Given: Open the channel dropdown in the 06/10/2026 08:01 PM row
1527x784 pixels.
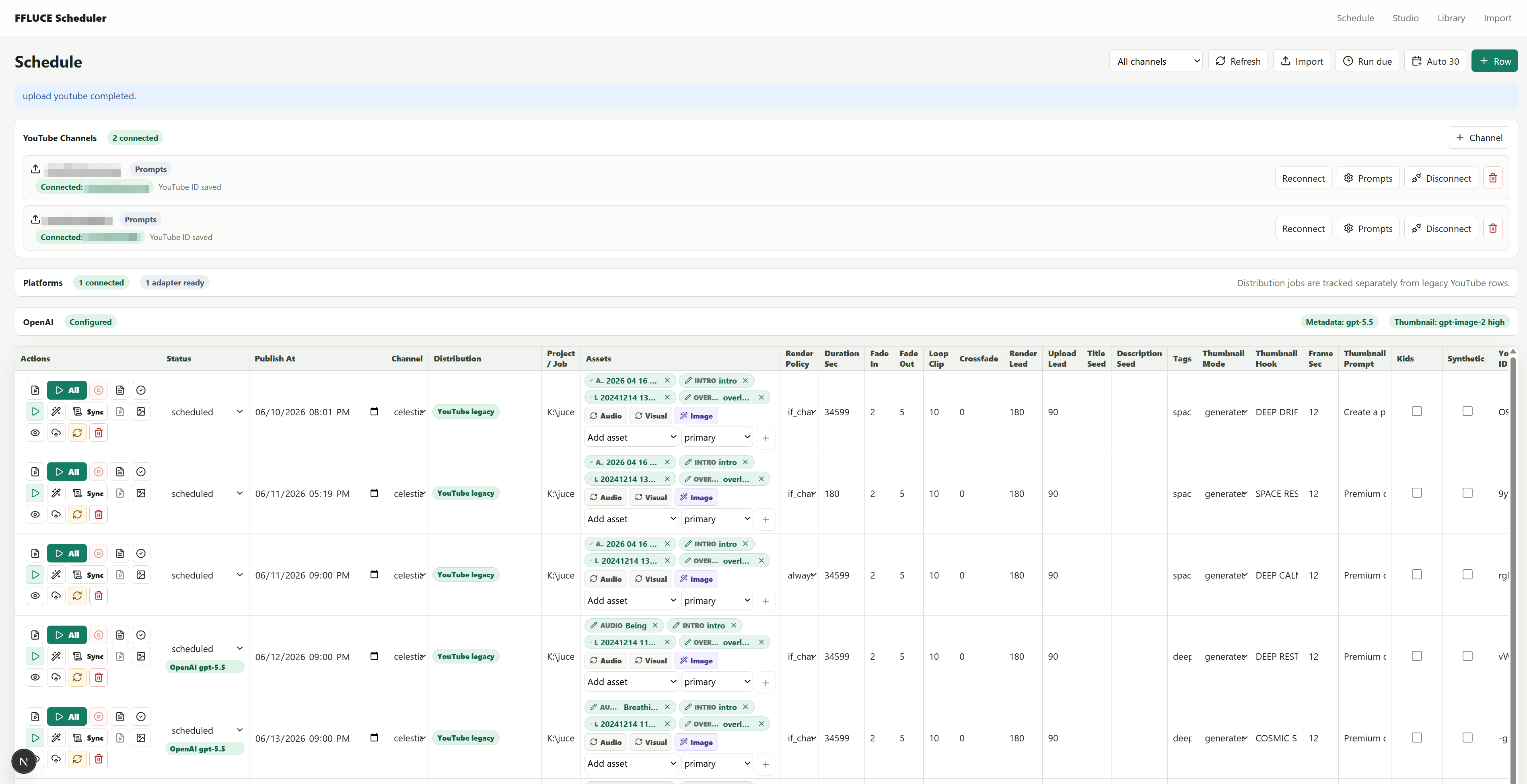Looking at the screenshot, I should tap(408, 412).
